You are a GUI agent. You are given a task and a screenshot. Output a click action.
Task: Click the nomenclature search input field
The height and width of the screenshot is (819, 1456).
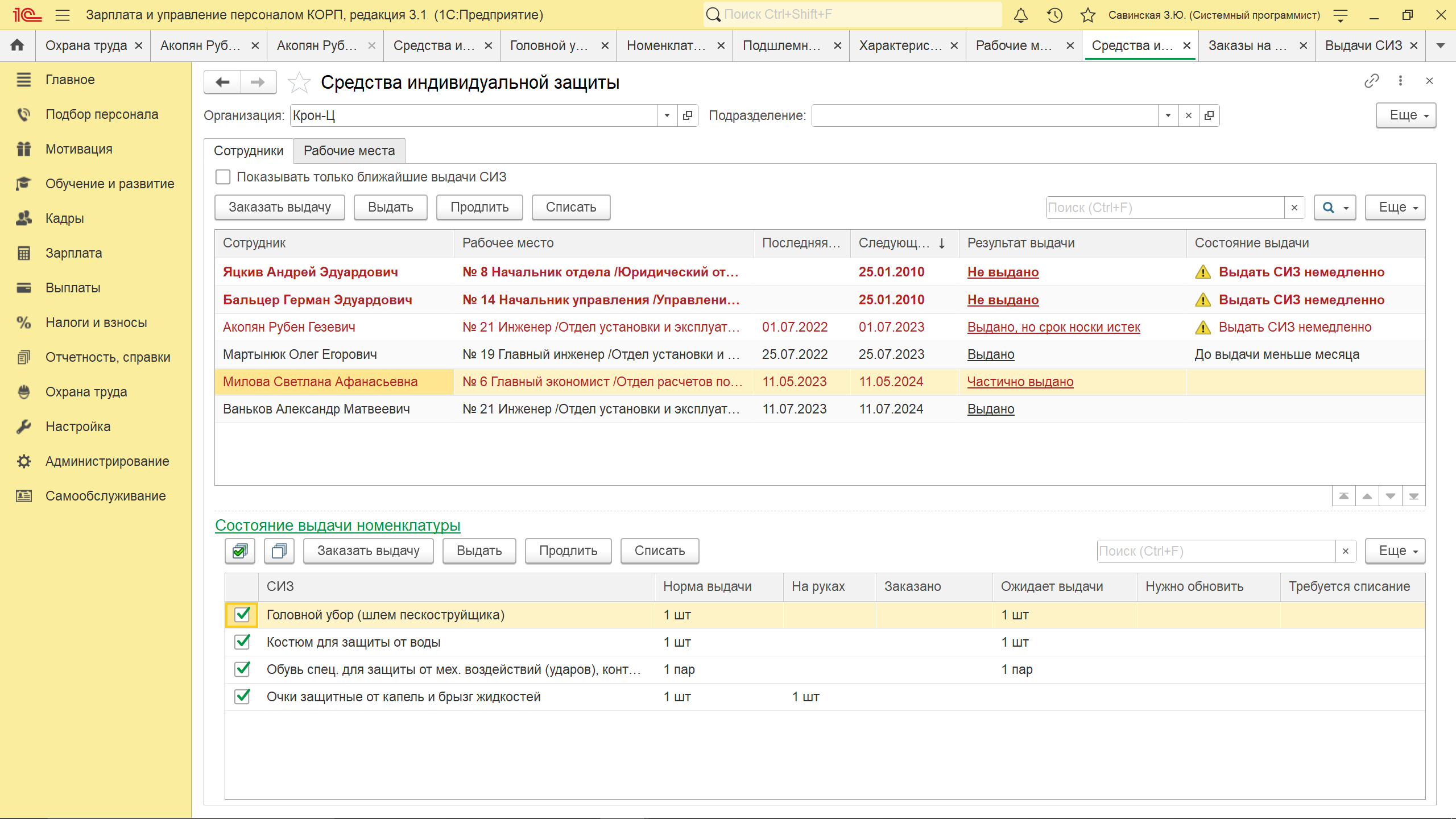tap(1215, 551)
